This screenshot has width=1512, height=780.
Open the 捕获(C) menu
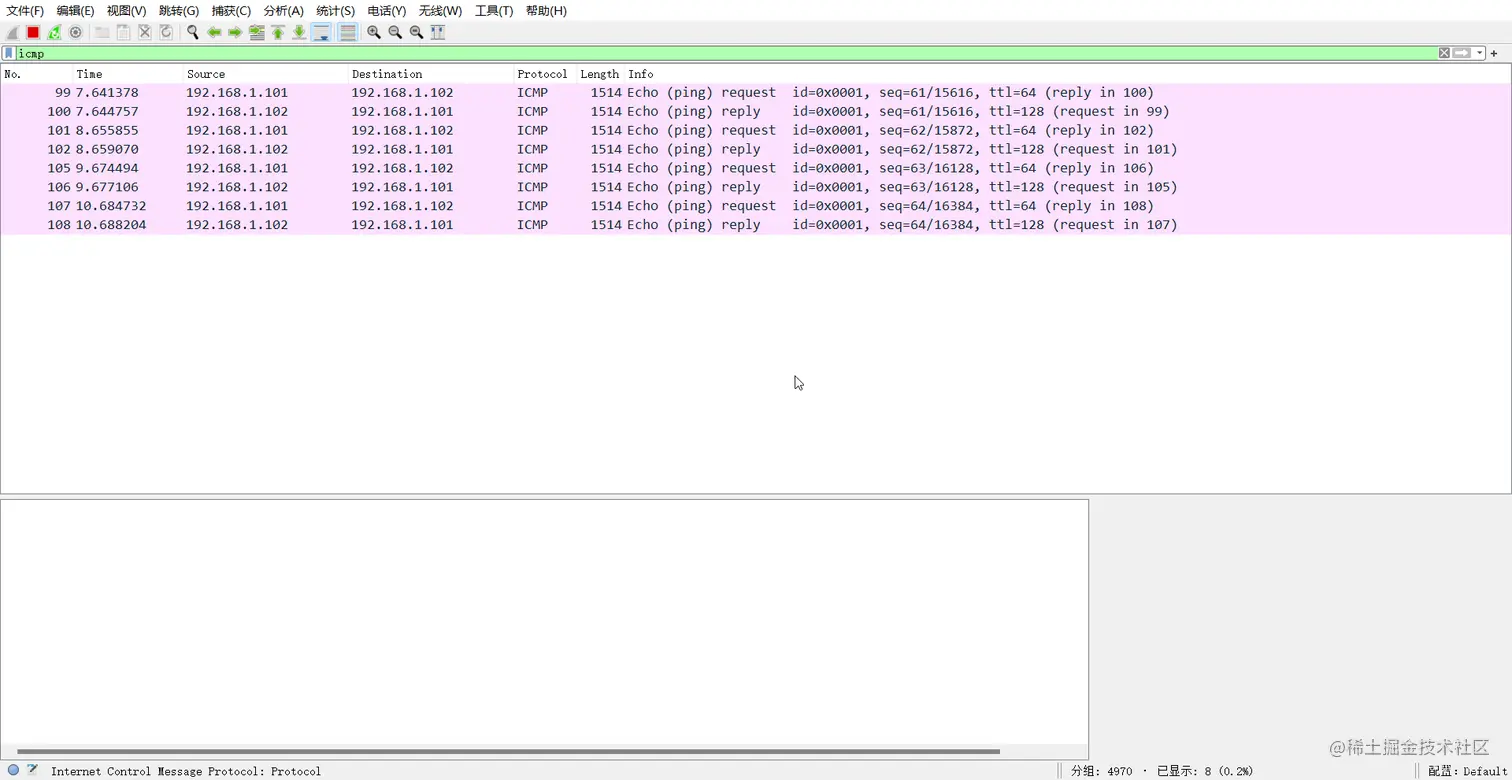(231, 11)
